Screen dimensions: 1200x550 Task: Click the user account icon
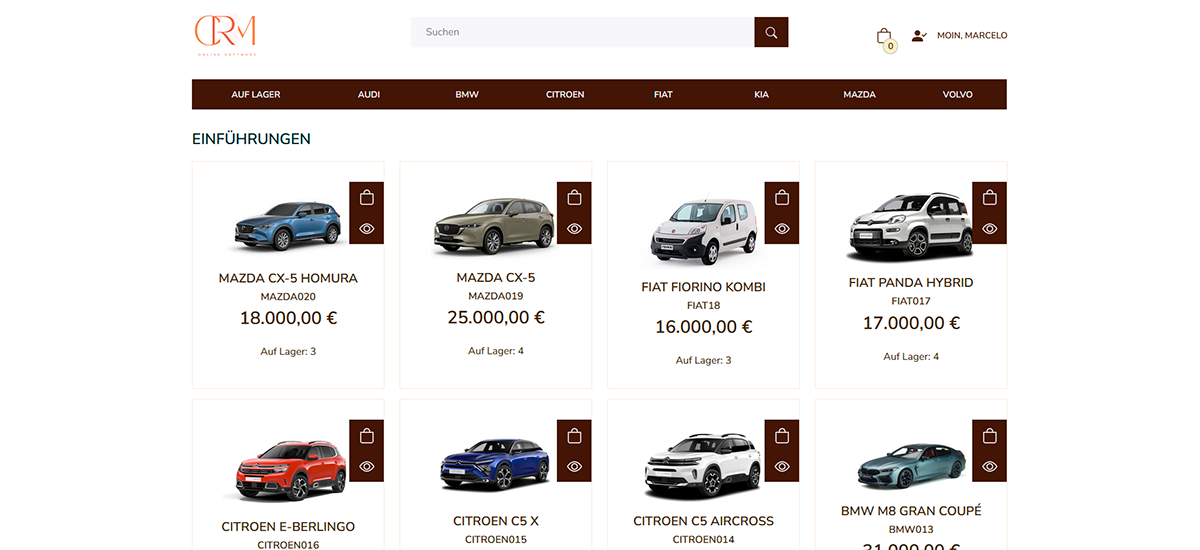[919, 36]
